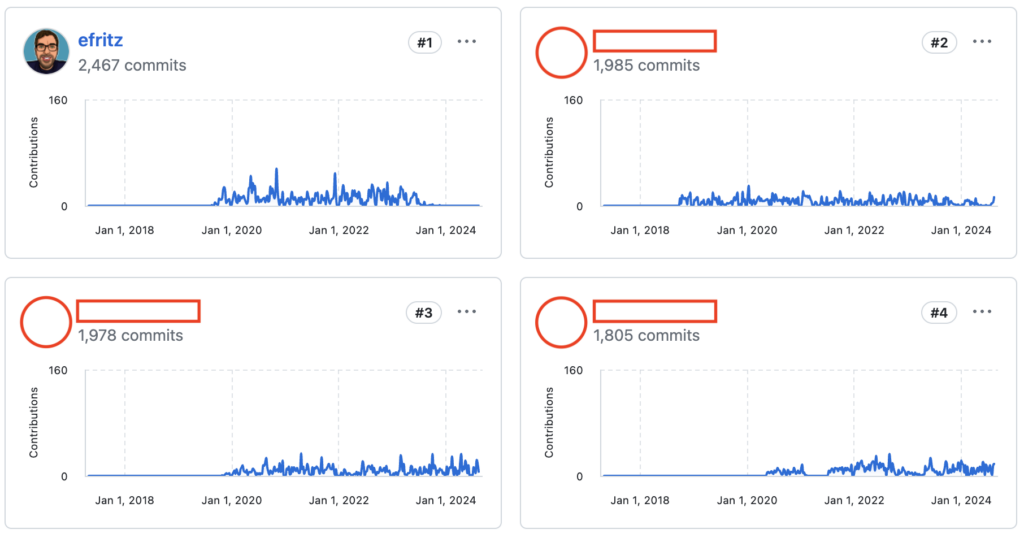Click the #3 rank badge

(424, 313)
